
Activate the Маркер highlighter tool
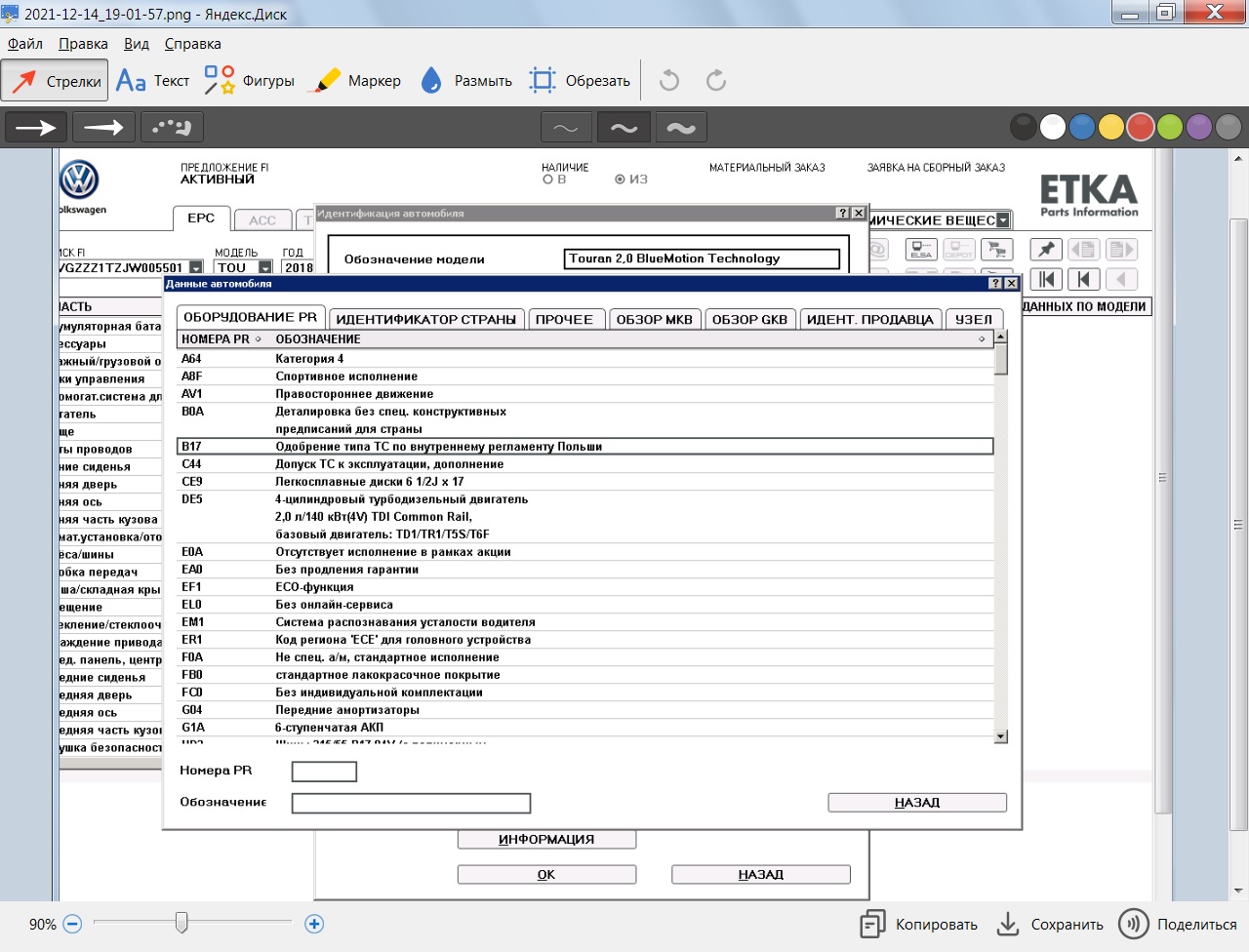(357, 81)
